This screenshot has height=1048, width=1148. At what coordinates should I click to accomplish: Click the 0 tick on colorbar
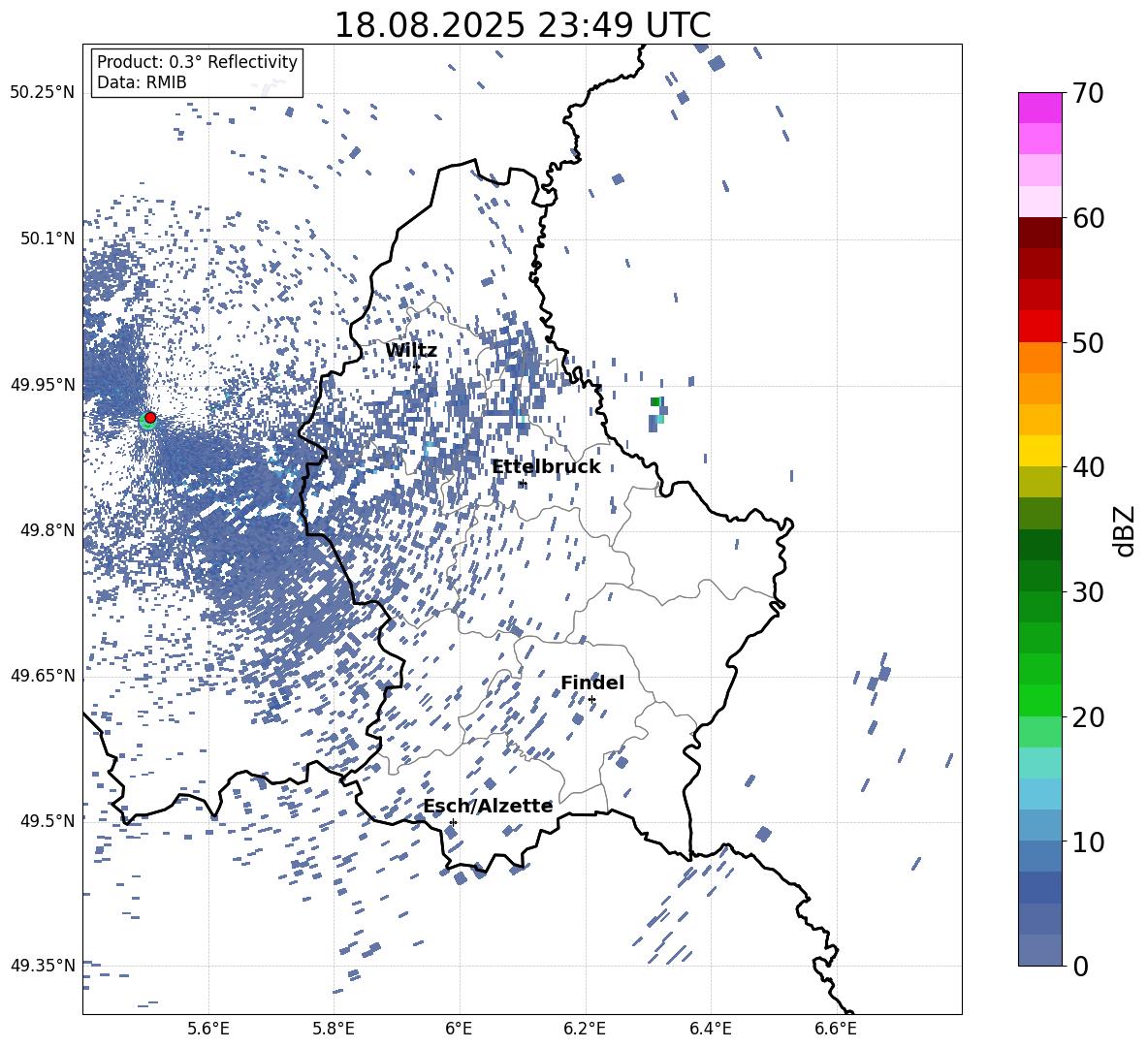coord(1080,966)
